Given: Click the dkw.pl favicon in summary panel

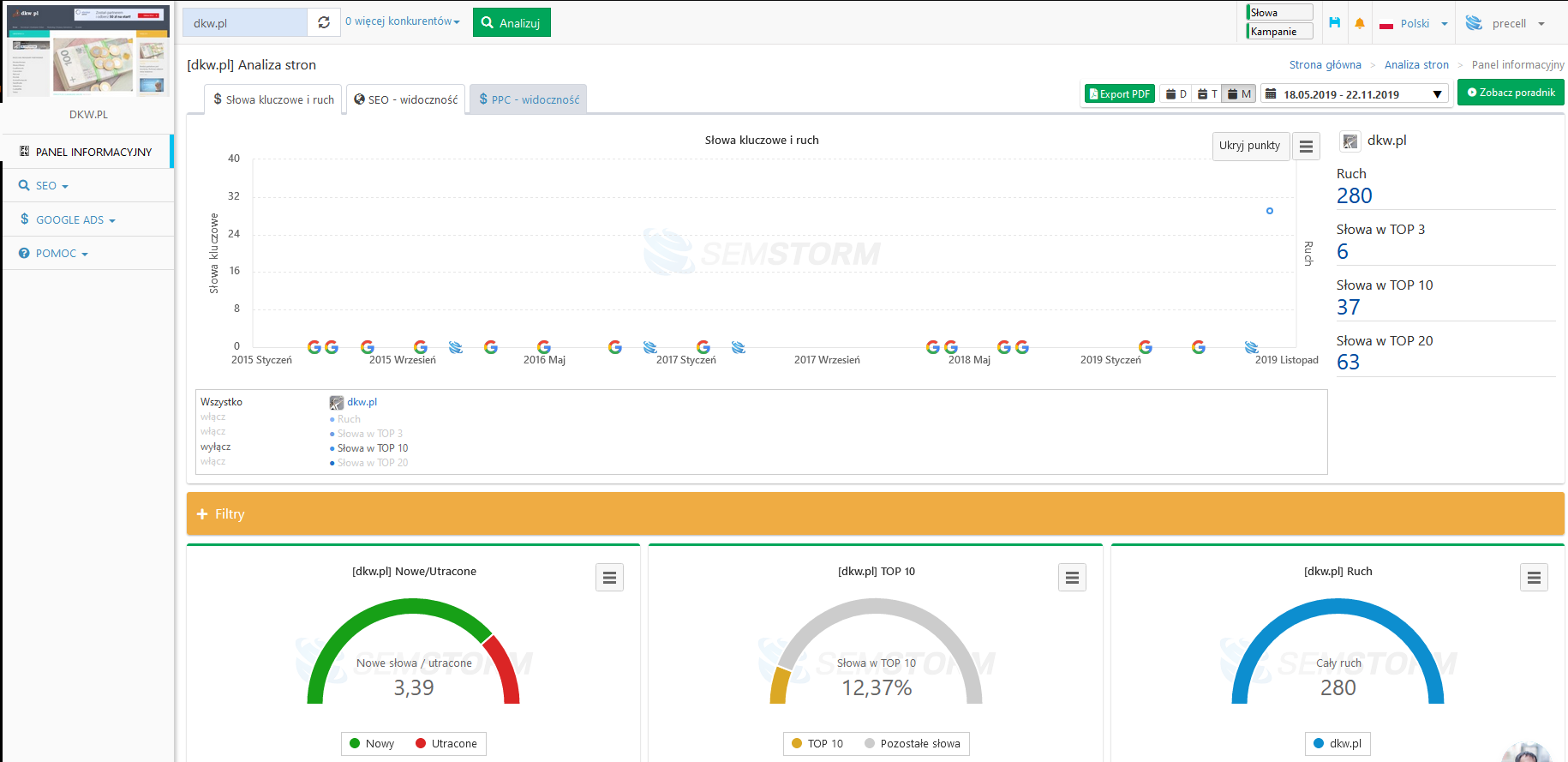Looking at the screenshot, I should [1350, 141].
